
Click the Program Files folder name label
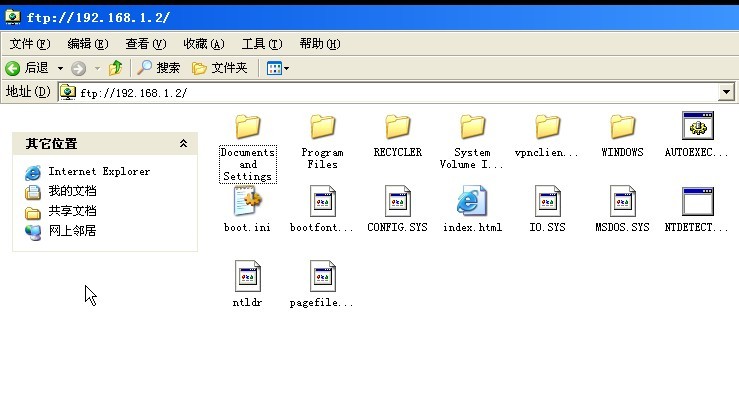coord(323,158)
